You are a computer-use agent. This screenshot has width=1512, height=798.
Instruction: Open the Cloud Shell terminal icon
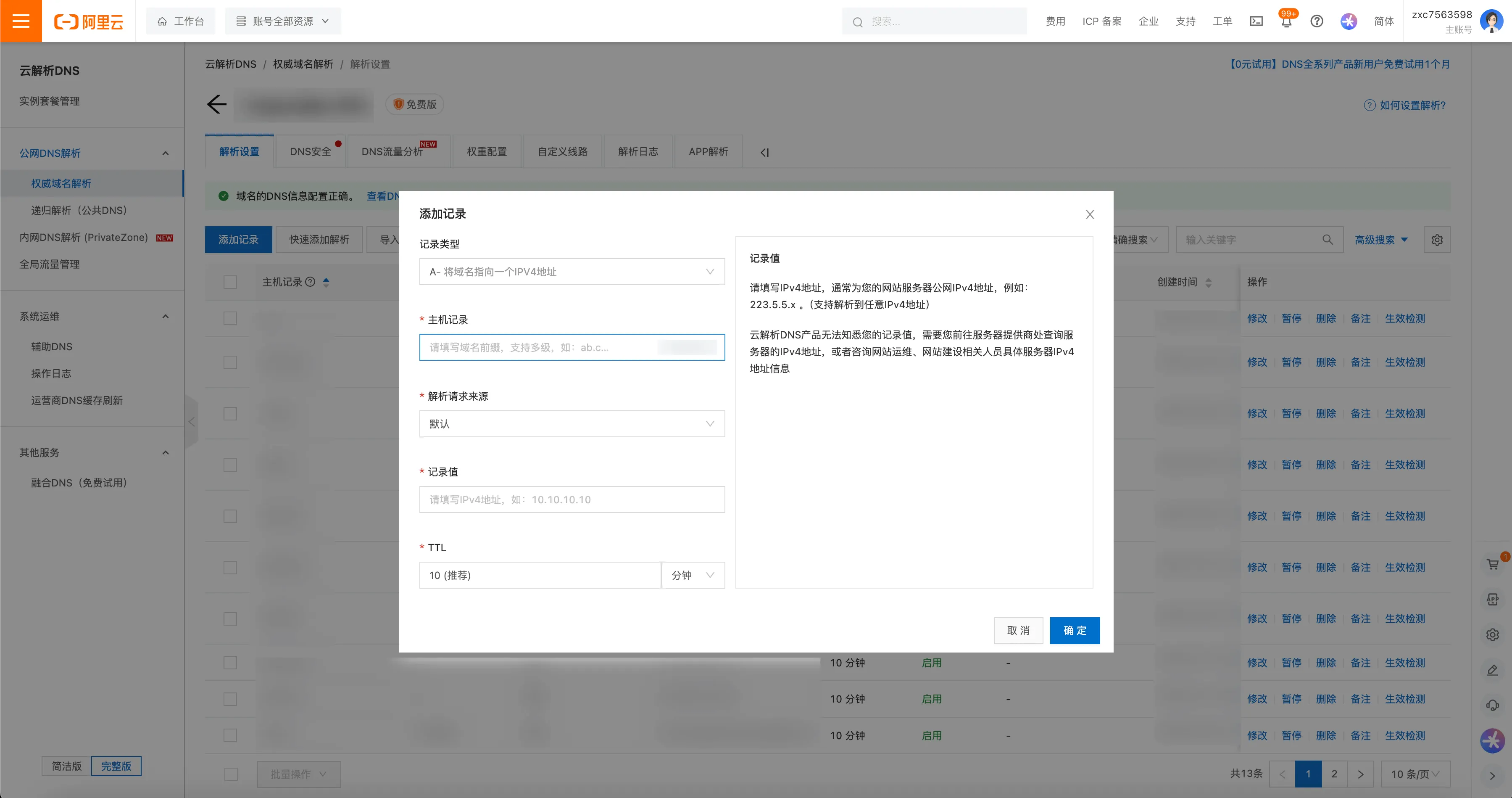coord(1256,22)
